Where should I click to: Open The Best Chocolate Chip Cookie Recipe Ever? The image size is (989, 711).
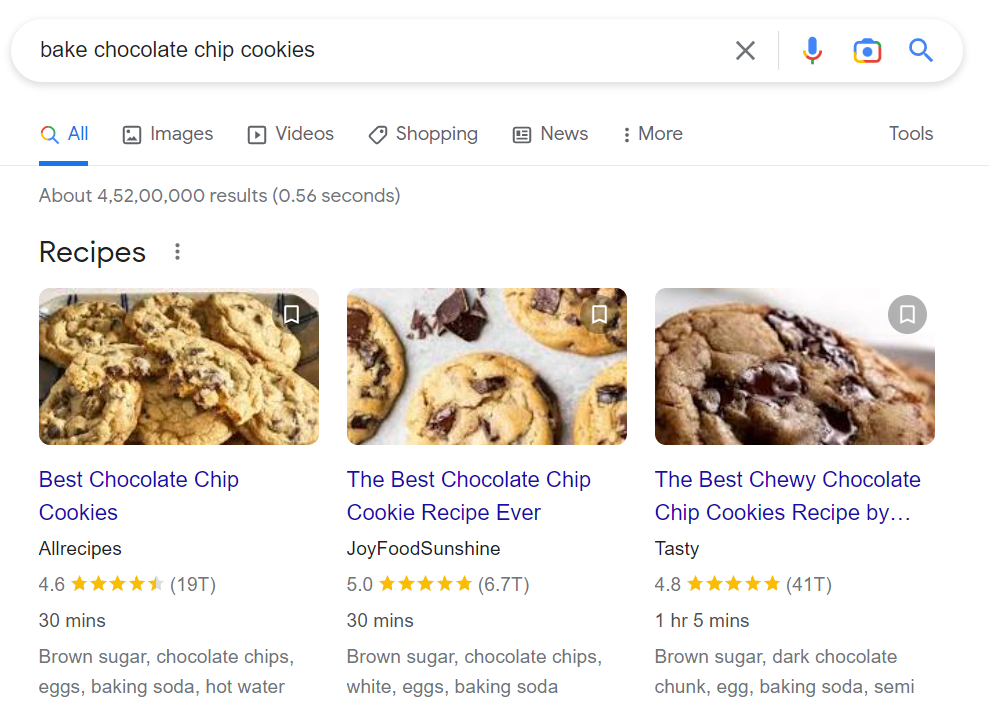point(469,496)
